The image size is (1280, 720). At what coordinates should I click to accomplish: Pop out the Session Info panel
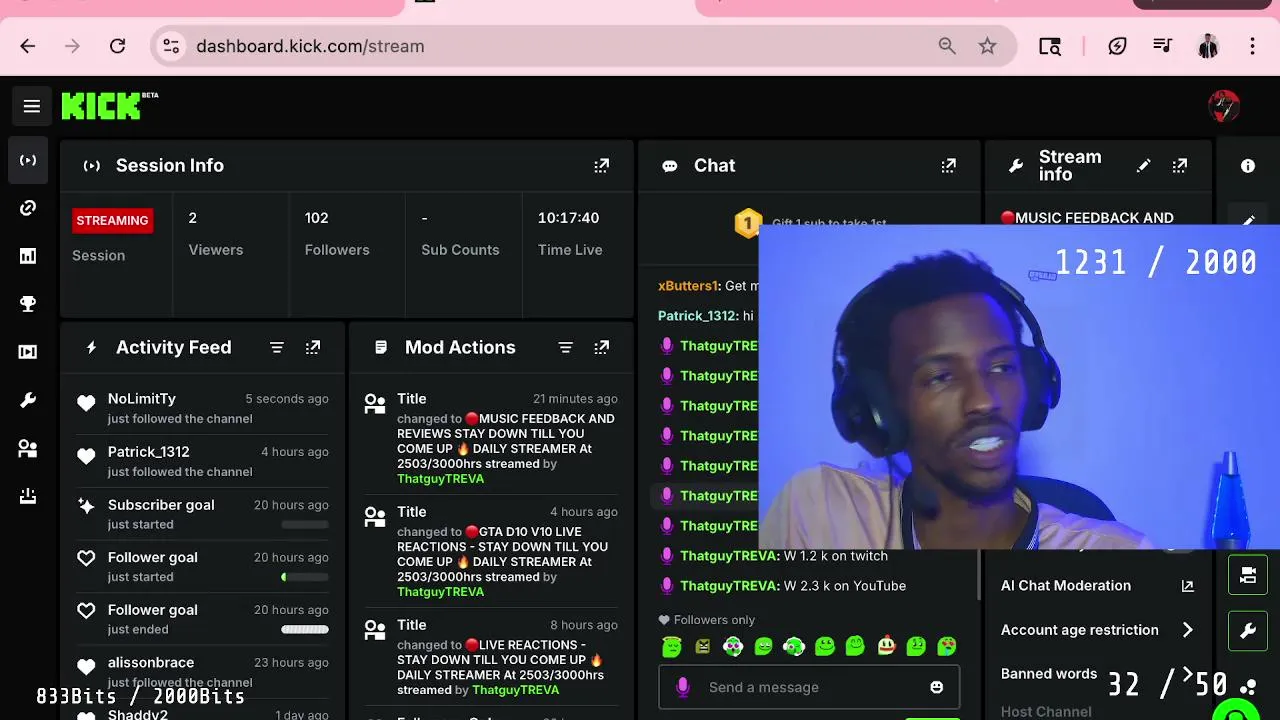(602, 166)
